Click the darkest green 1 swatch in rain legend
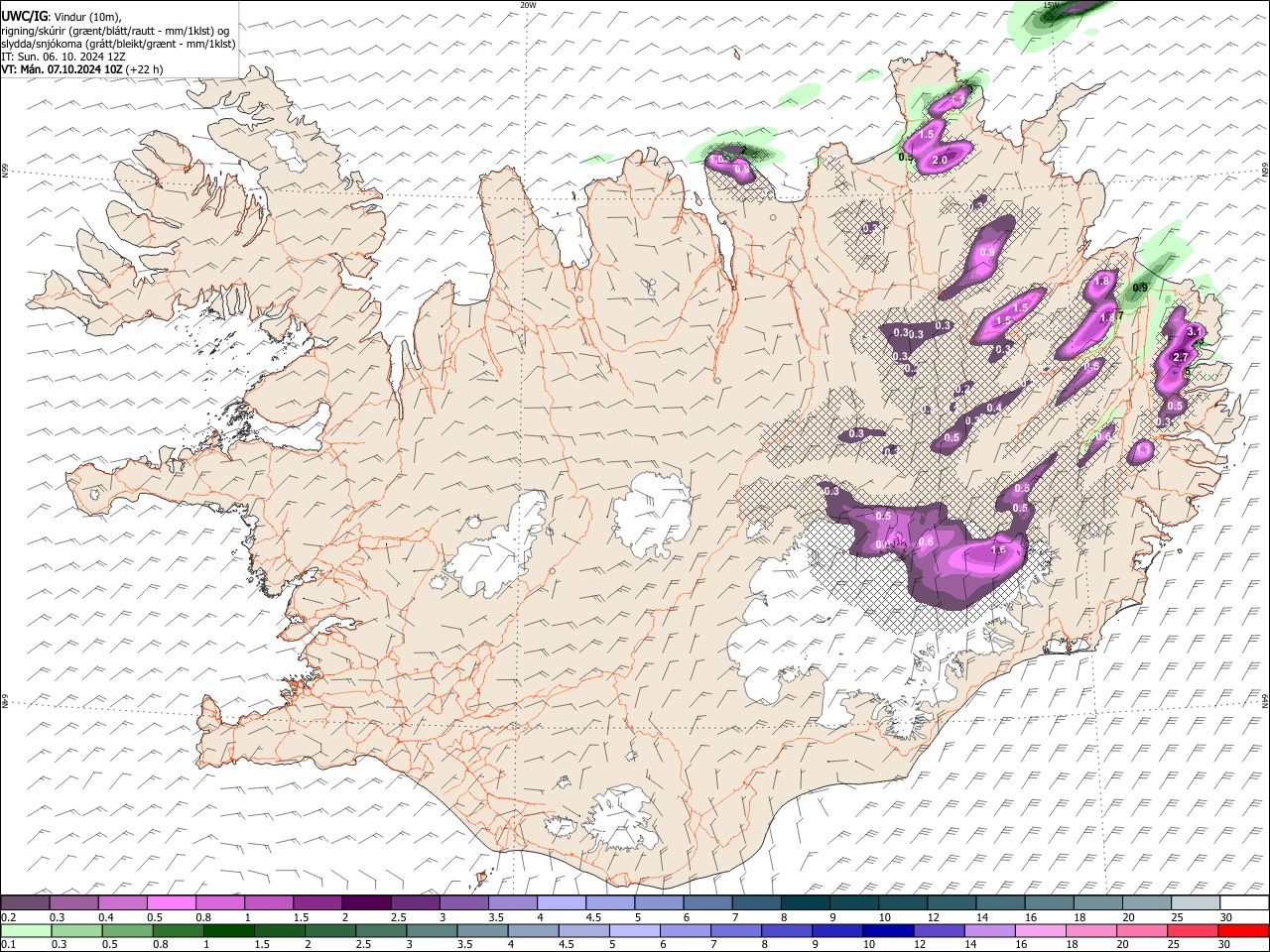Viewport: 1270px width, 952px height. click(228, 930)
